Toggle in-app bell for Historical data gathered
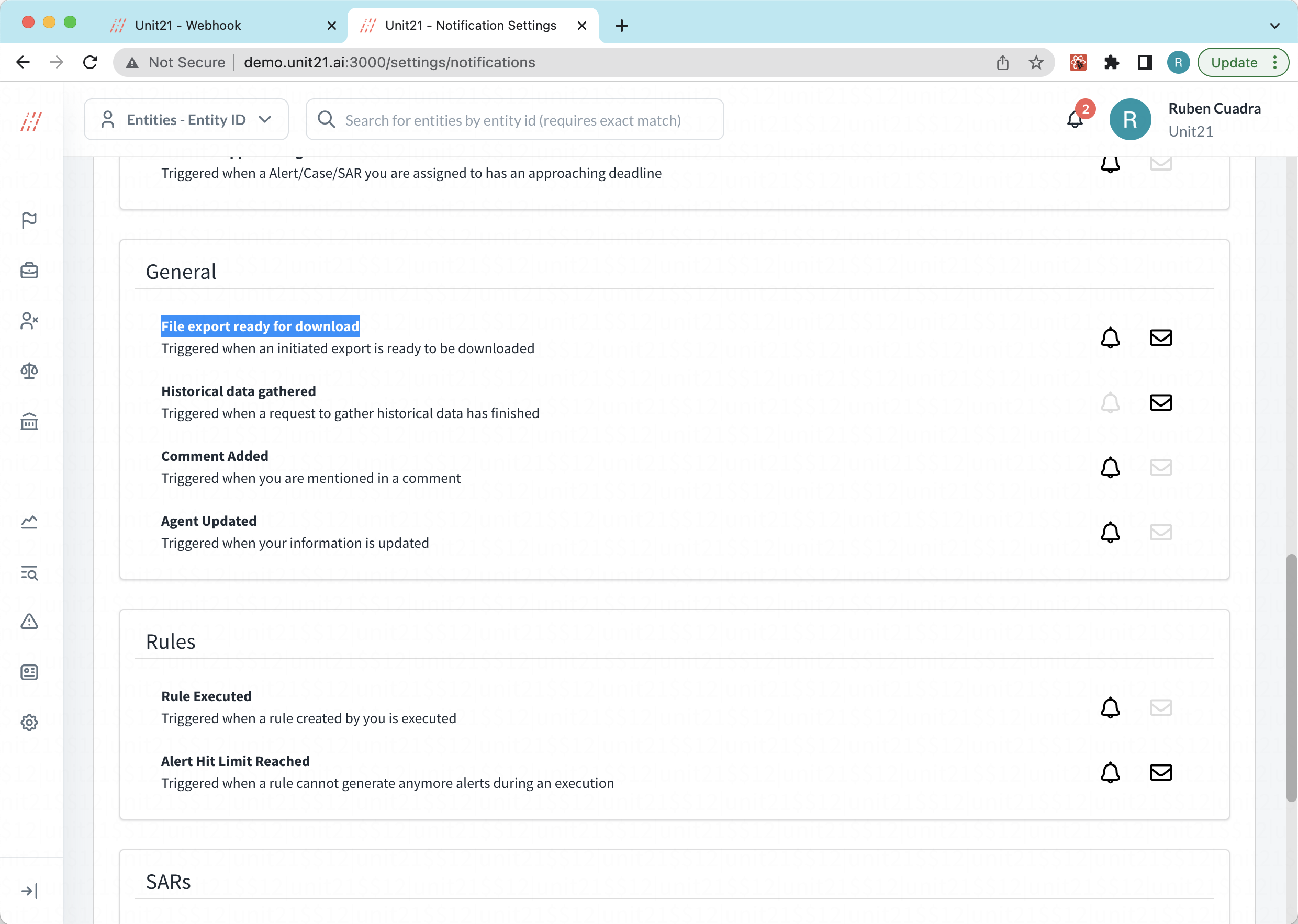Viewport: 1298px width, 924px height. [1110, 402]
